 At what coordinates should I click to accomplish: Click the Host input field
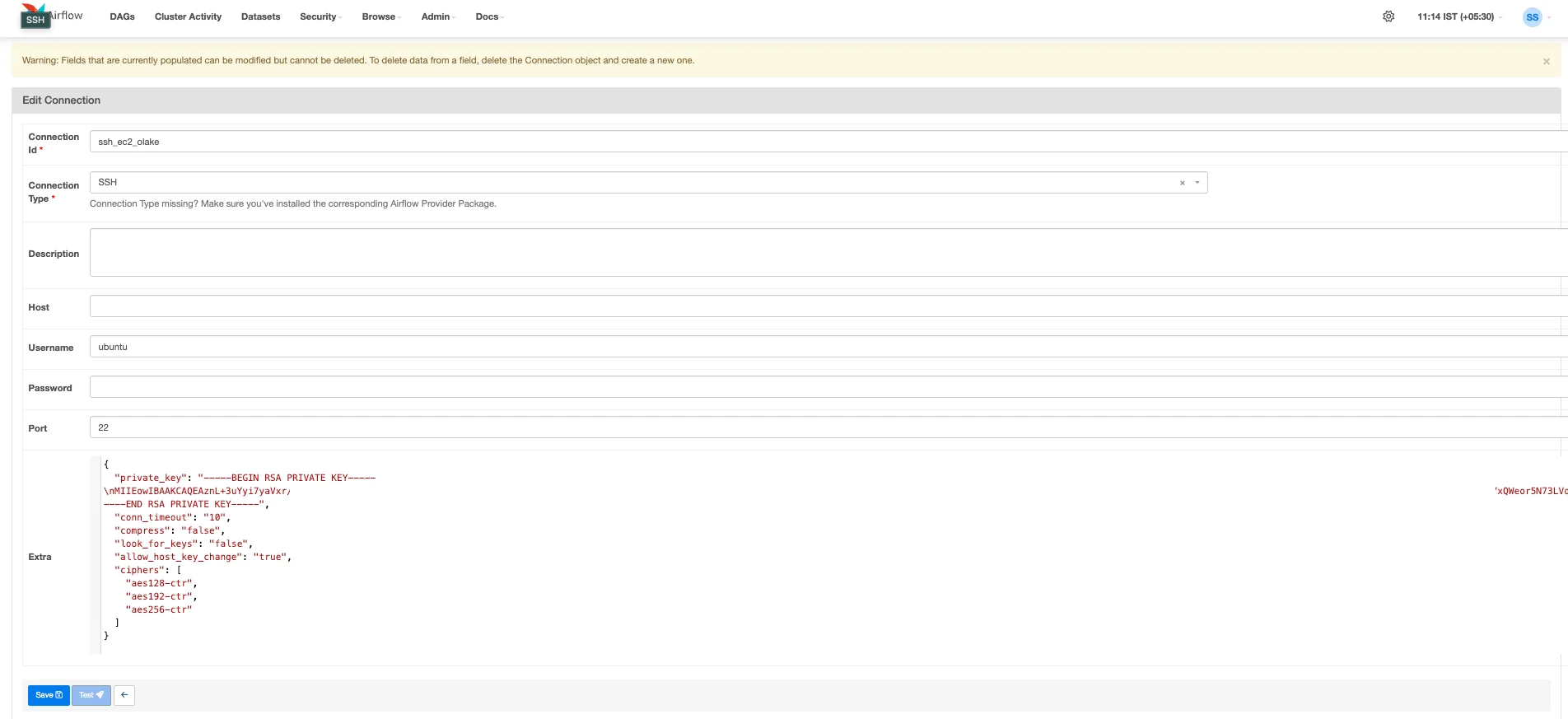pos(824,306)
